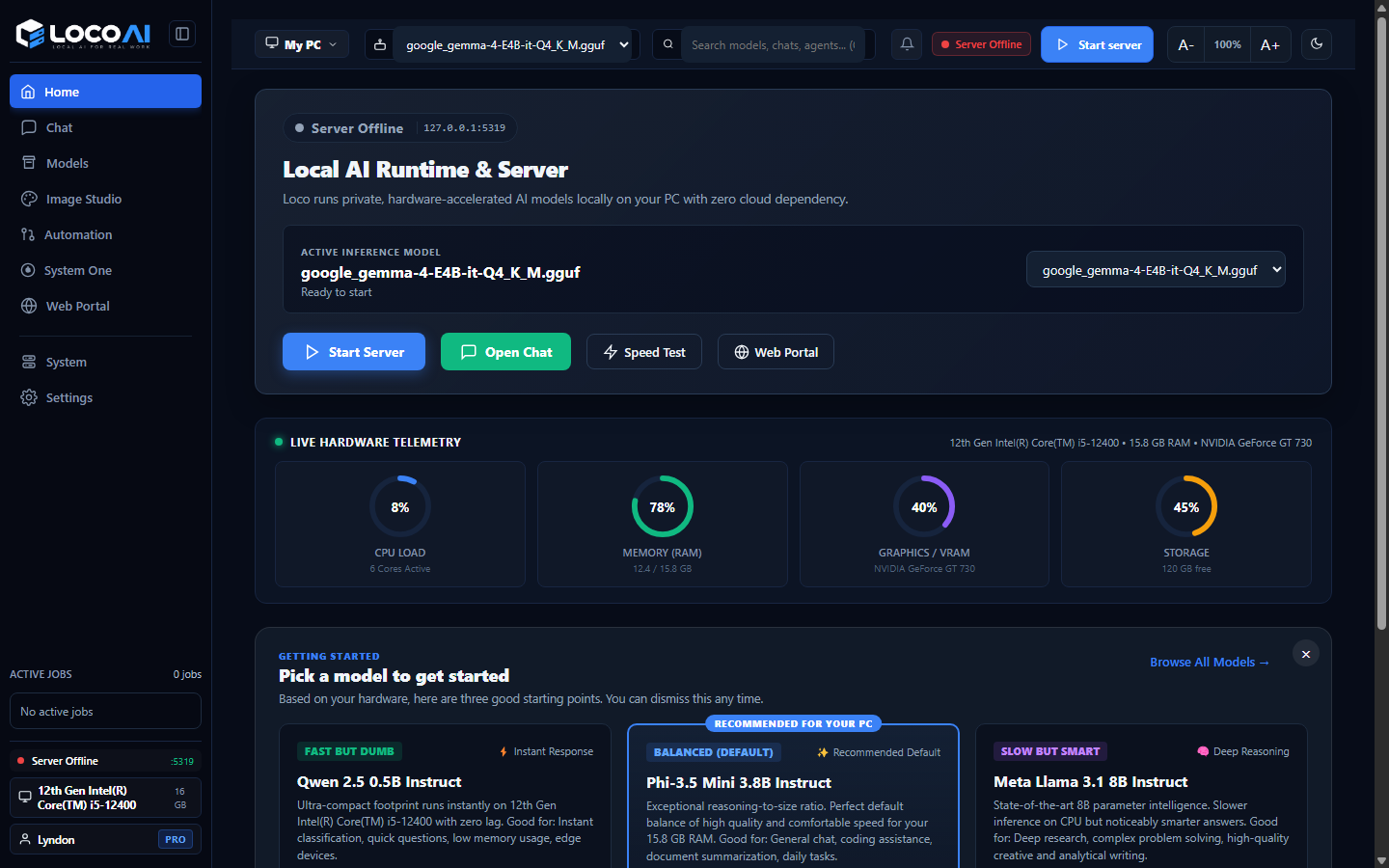Image resolution: width=1389 pixels, height=868 pixels.
Task: Open Web Portal from the sidebar
Action: click(x=105, y=306)
